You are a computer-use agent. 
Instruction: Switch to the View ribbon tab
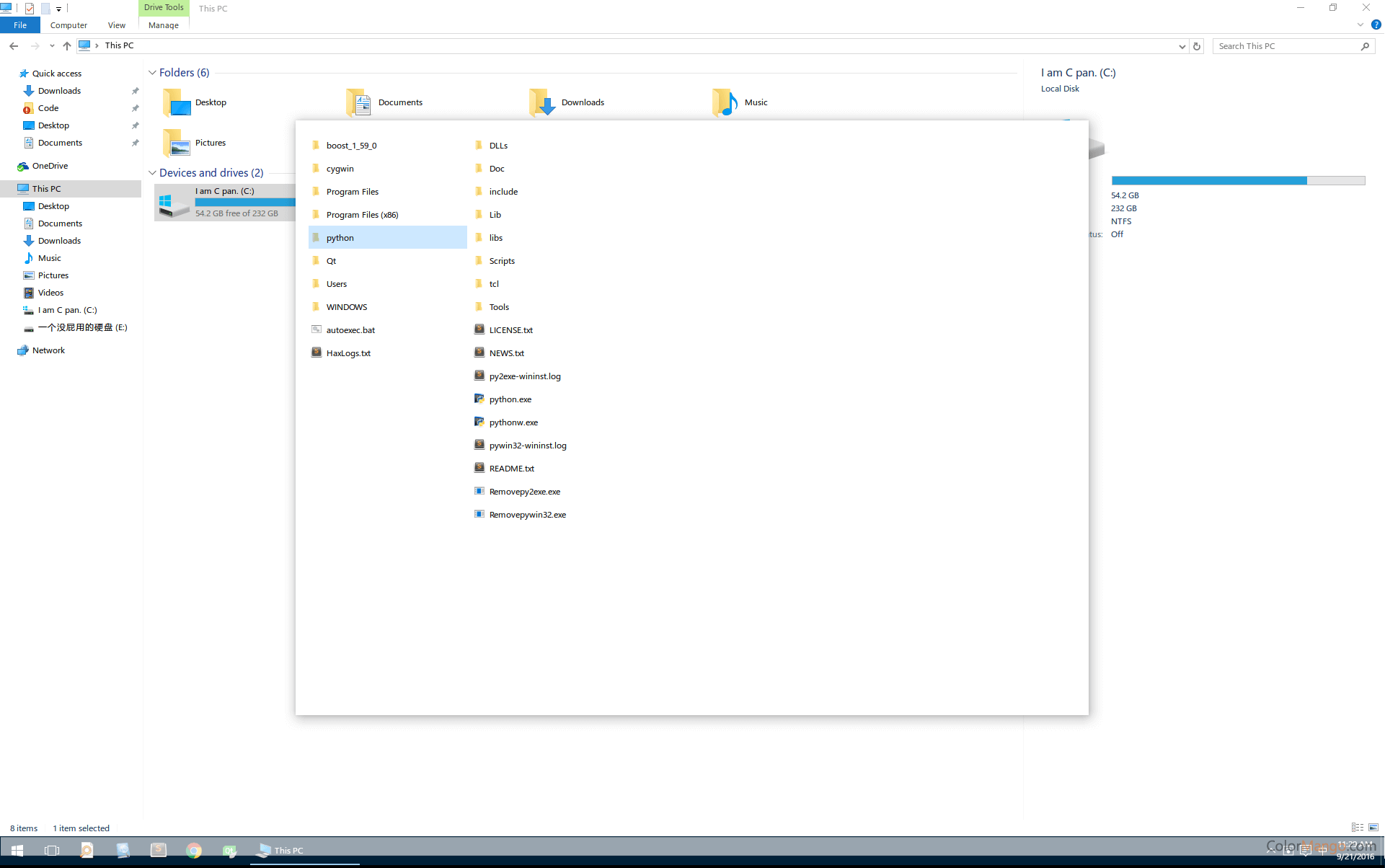click(116, 25)
